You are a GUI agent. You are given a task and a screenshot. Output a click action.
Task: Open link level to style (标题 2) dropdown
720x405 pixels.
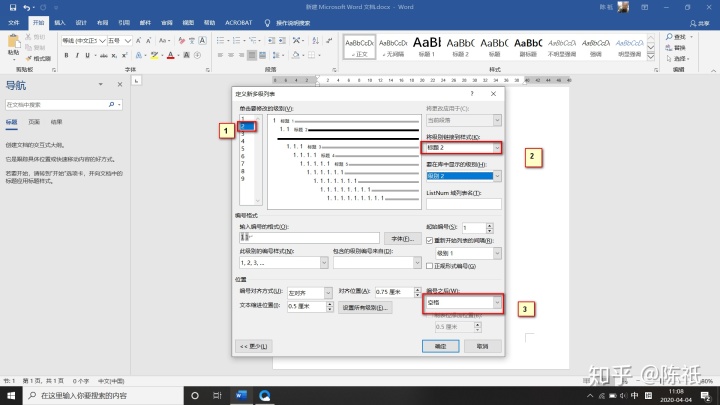point(497,147)
